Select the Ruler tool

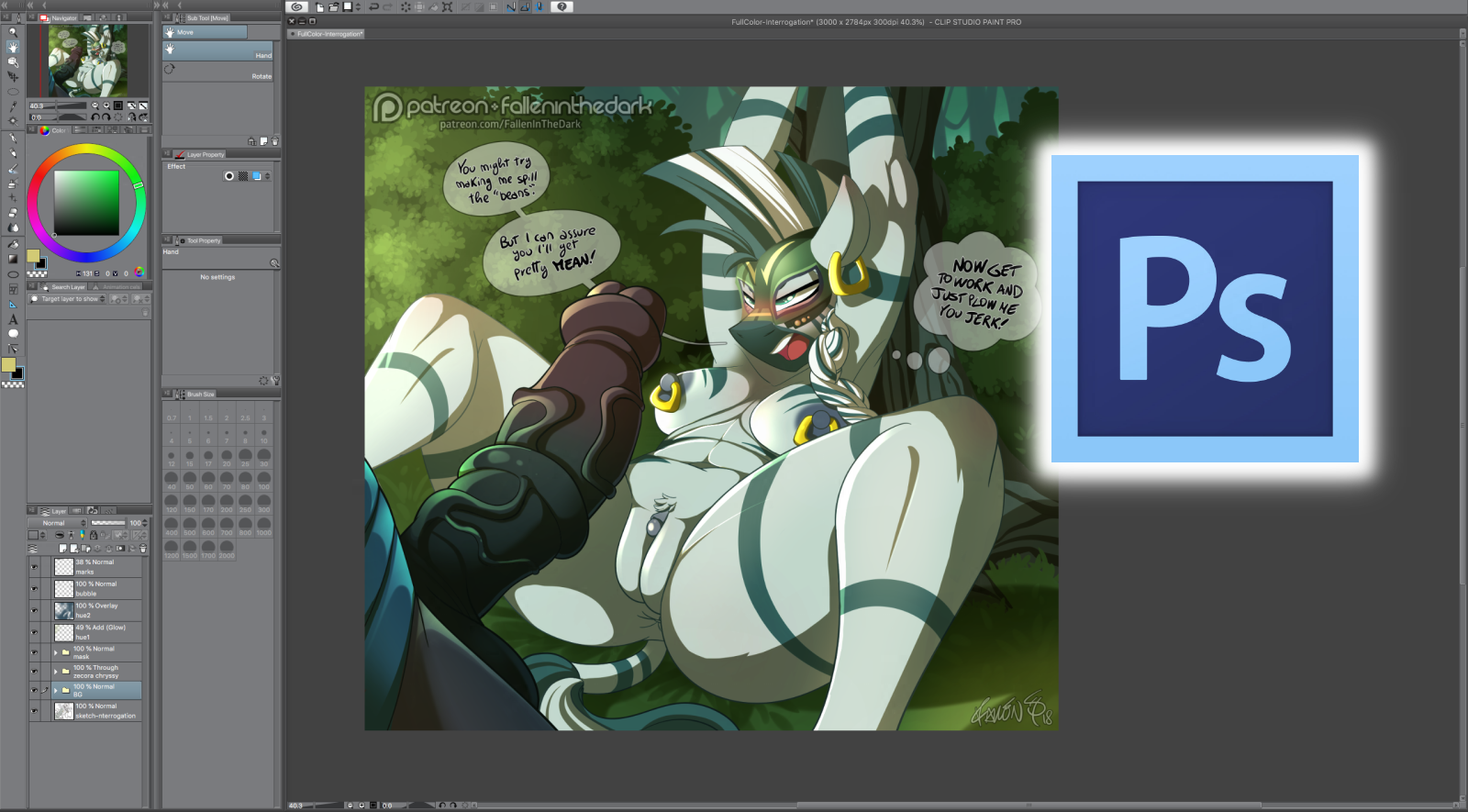pyautogui.click(x=13, y=305)
